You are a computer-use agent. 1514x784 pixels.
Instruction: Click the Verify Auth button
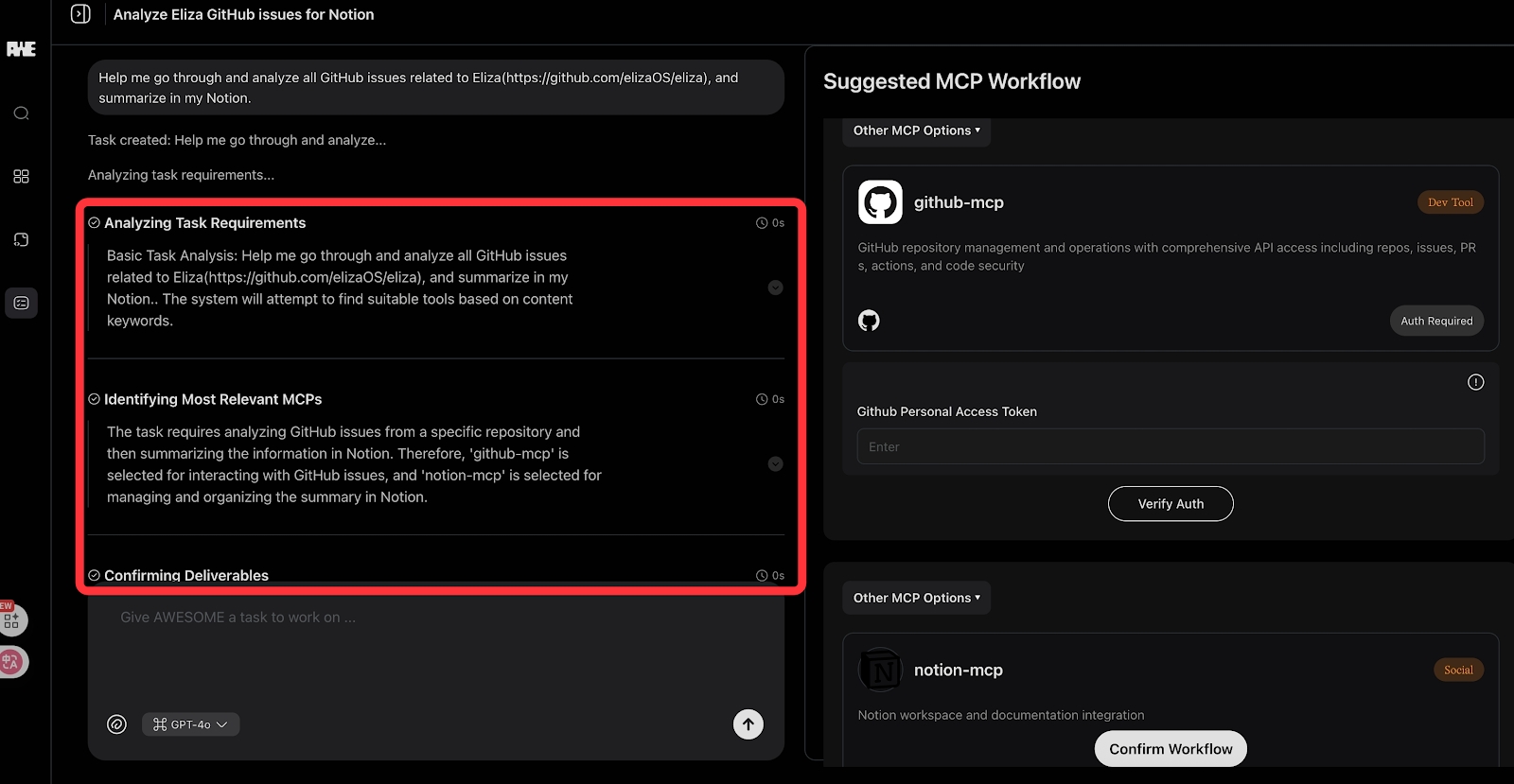(1171, 504)
